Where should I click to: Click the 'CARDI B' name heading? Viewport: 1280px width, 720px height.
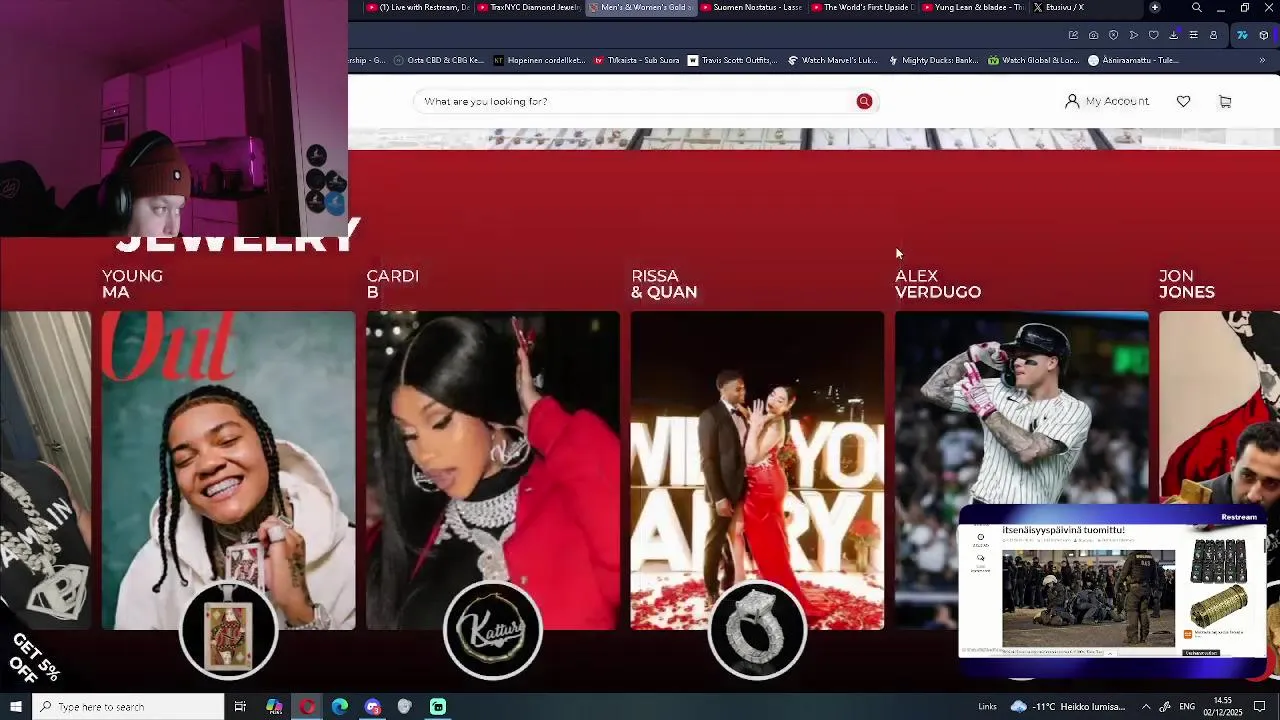pyautogui.click(x=392, y=284)
